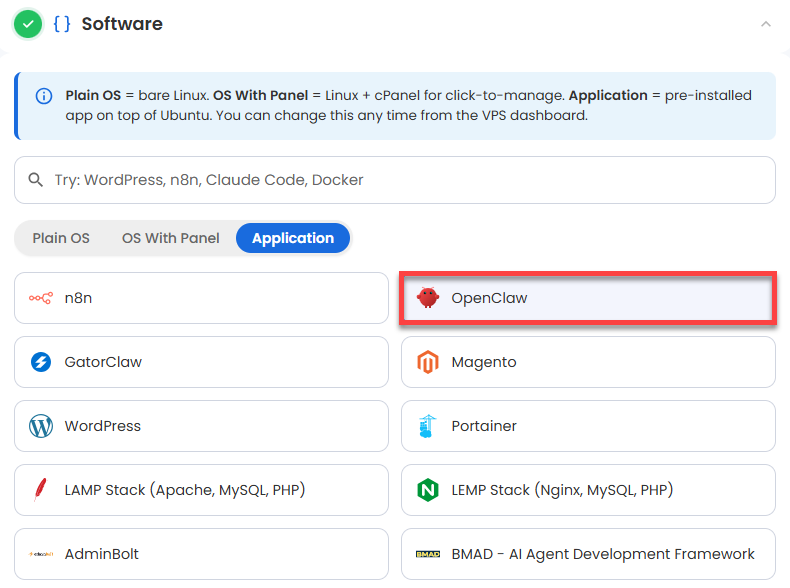The height and width of the screenshot is (588, 790).
Task: Click the LAMP Stack feather icon
Action: [x=40, y=490]
